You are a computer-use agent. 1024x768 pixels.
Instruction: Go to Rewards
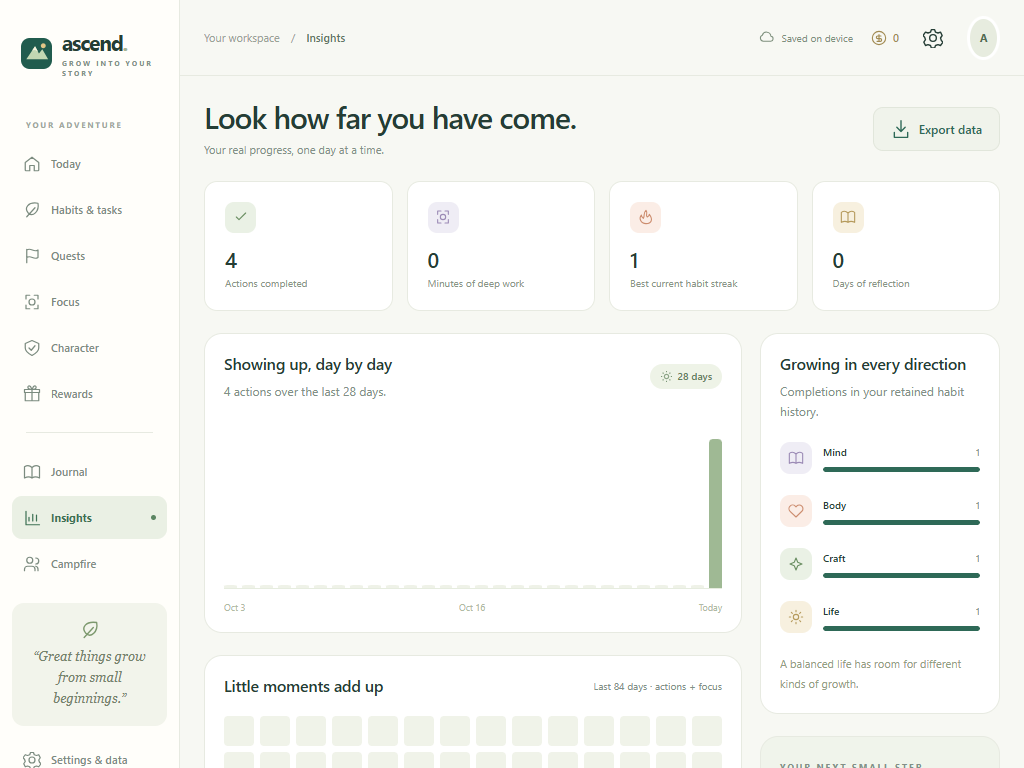point(89,394)
